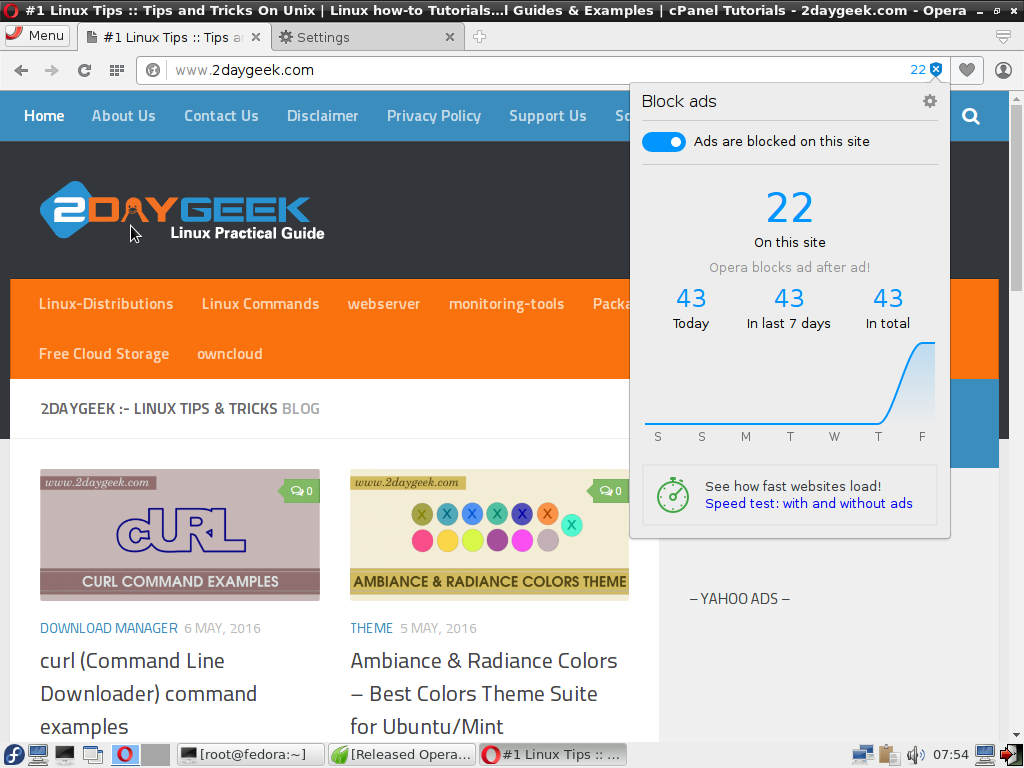Open the Speed Dial grid icon
The image size is (1024, 768).
(x=117, y=71)
